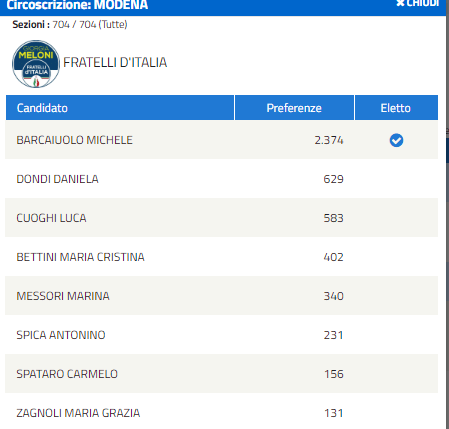The image size is (449, 429).
Task: Click the CHIUDI close button
Action: point(418,3)
